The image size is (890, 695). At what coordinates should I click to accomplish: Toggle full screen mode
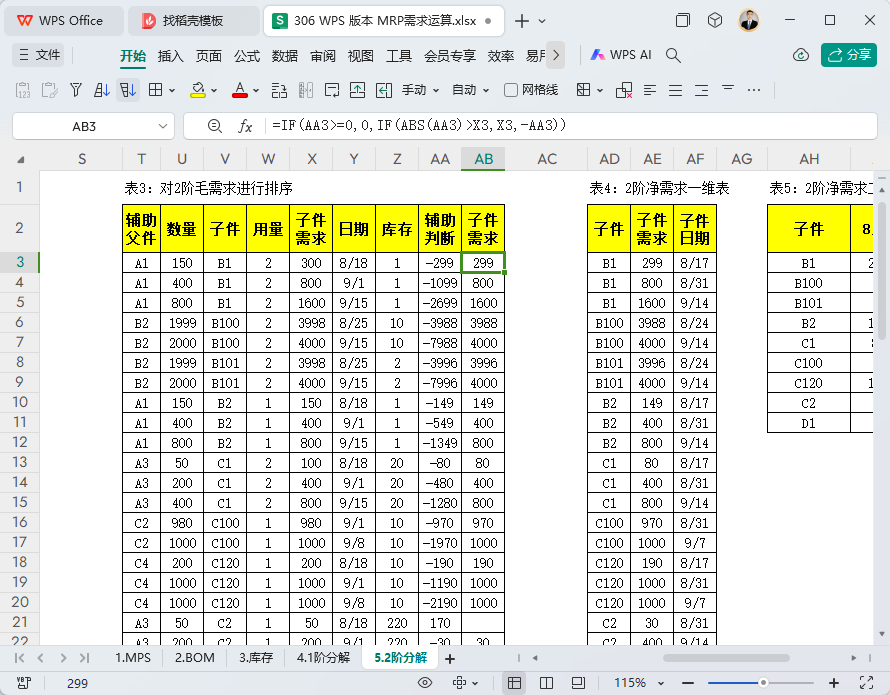tap(866, 683)
